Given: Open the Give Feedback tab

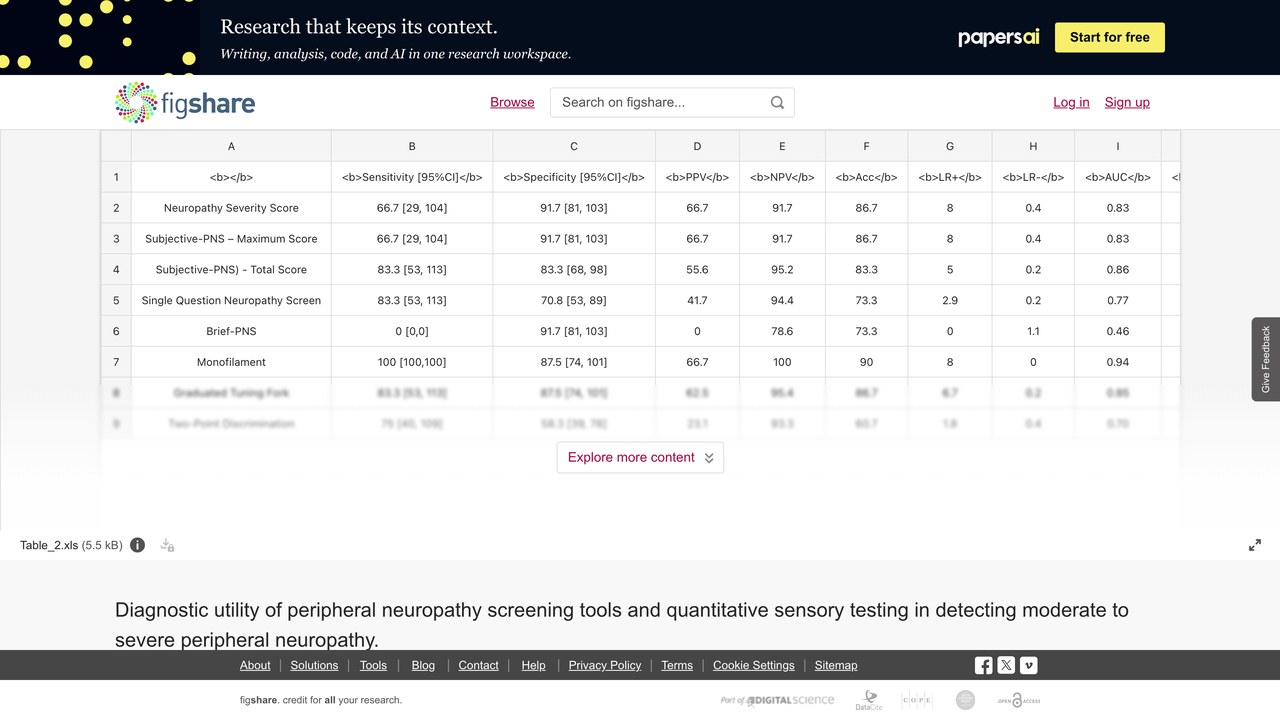Looking at the screenshot, I should pyautogui.click(x=1266, y=359).
